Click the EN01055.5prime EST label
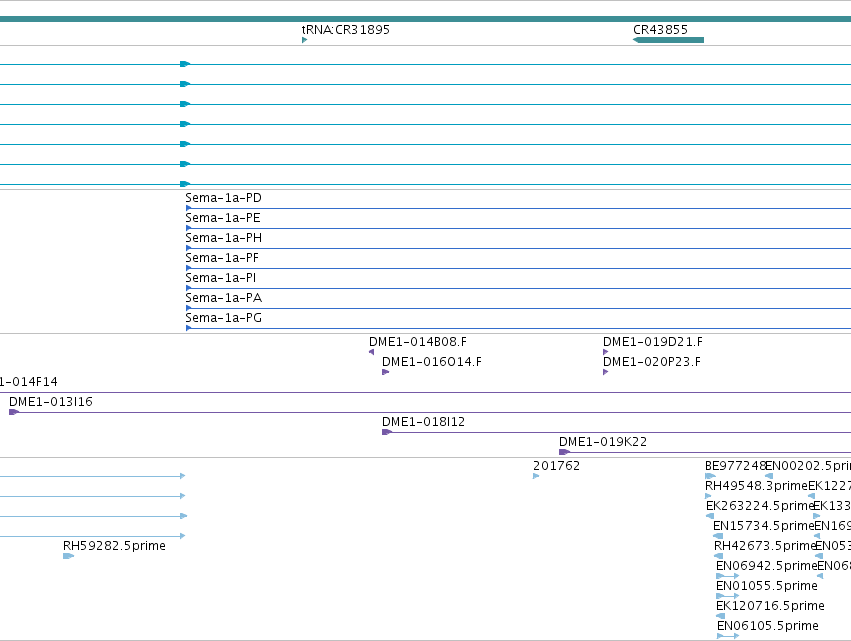 [x=766, y=586]
